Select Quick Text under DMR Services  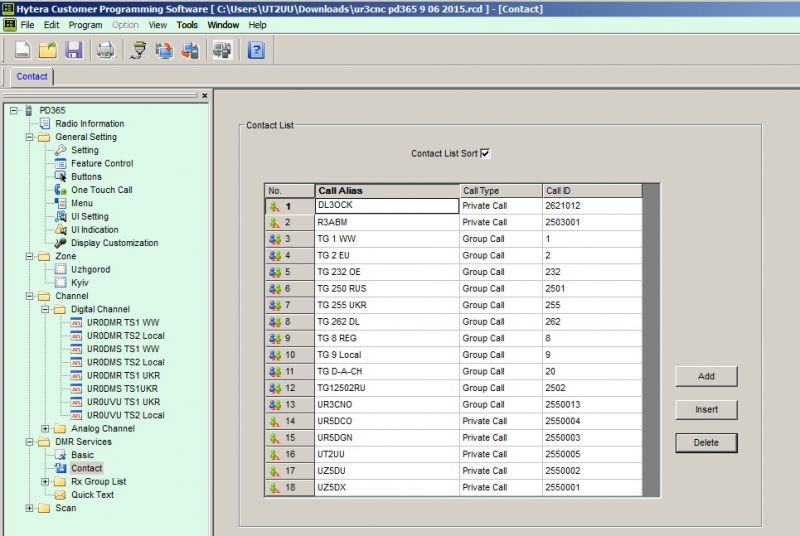pyautogui.click(x=92, y=494)
